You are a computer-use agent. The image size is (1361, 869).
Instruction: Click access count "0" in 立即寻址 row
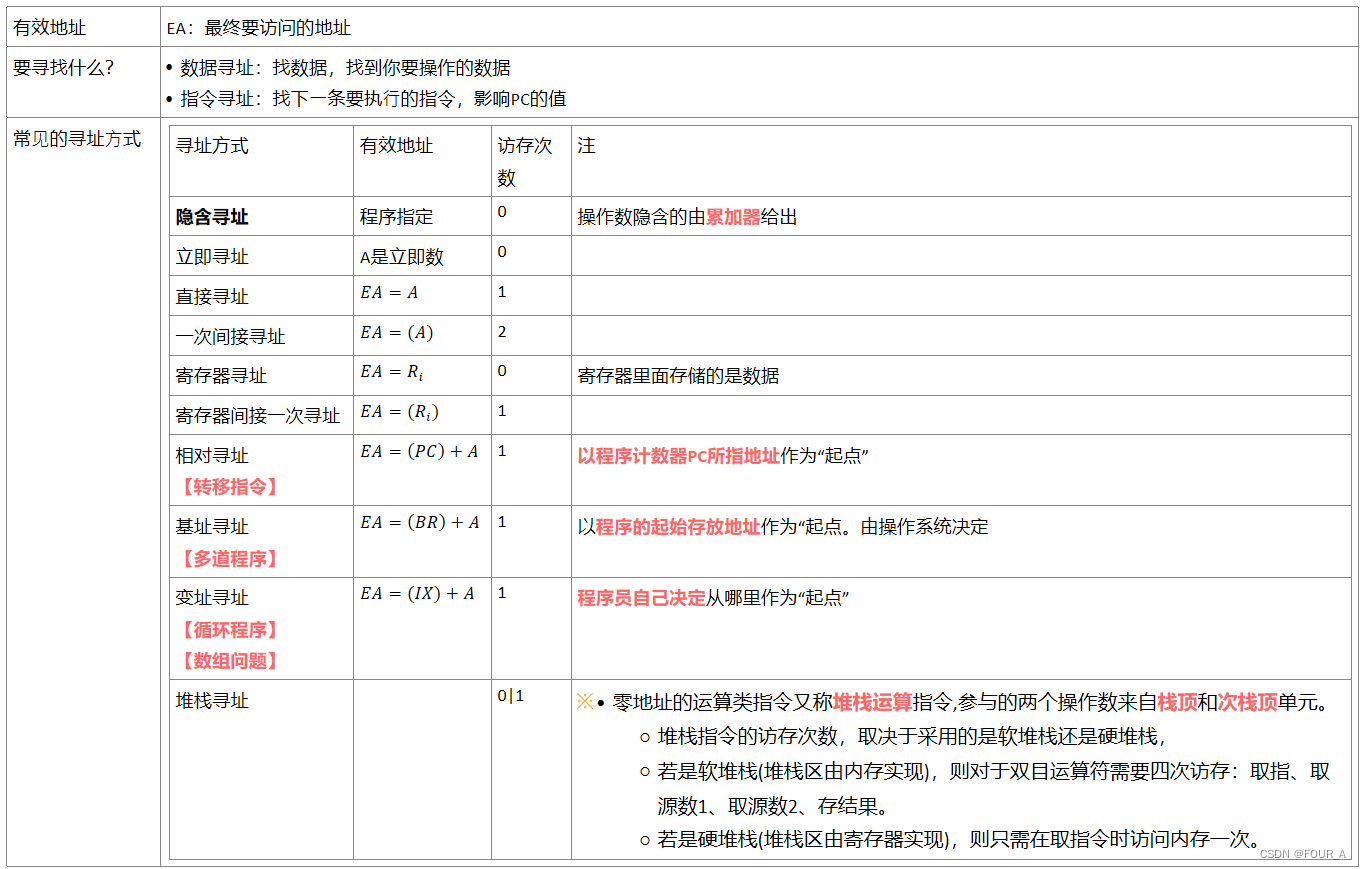502,252
